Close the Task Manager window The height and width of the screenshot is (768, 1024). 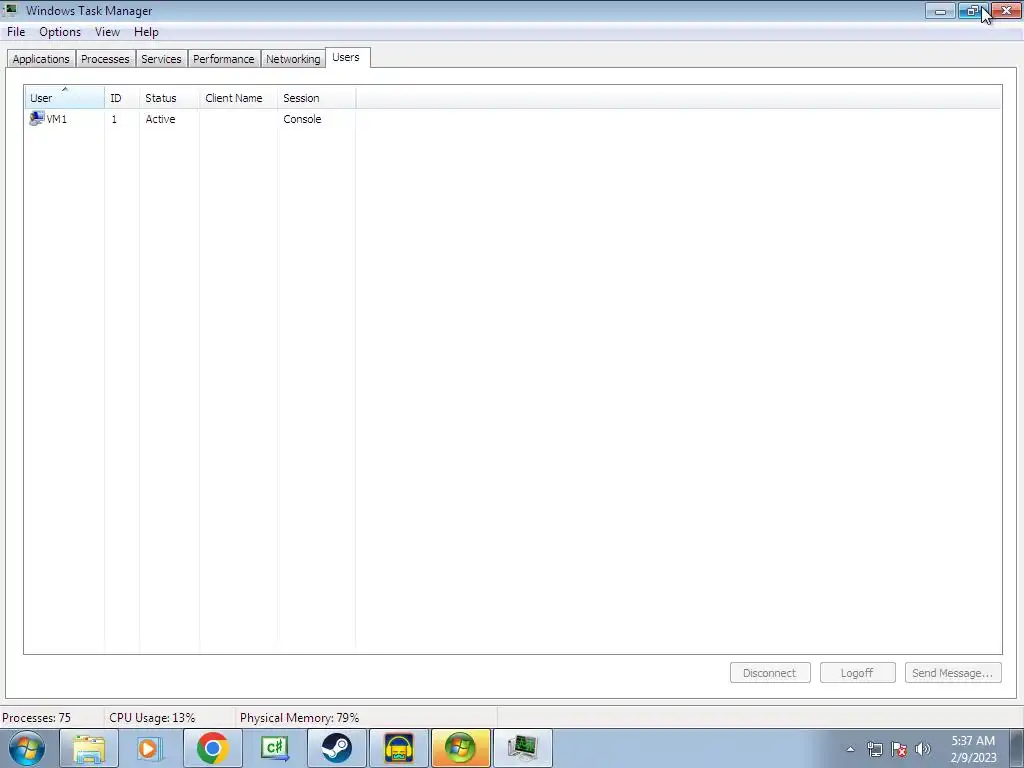click(1006, 10)
